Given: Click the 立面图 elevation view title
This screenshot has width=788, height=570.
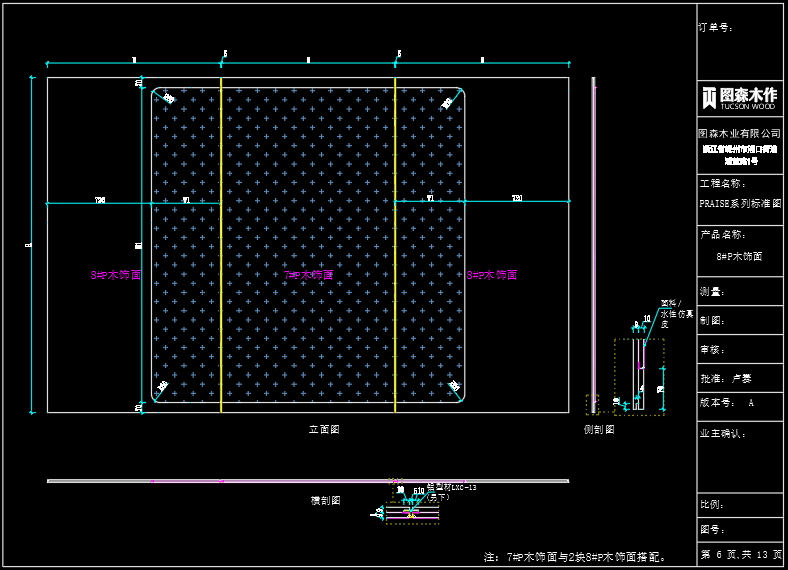Looking at the screenshot, I should pyautogui.click(x=324, y=429).
